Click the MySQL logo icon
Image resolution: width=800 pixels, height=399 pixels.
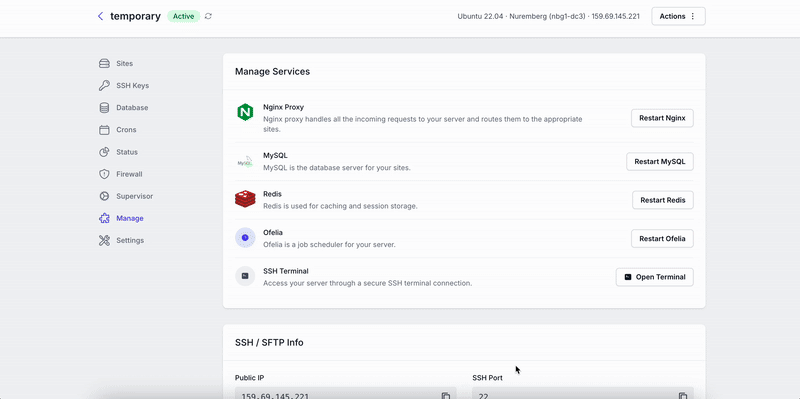245,161
